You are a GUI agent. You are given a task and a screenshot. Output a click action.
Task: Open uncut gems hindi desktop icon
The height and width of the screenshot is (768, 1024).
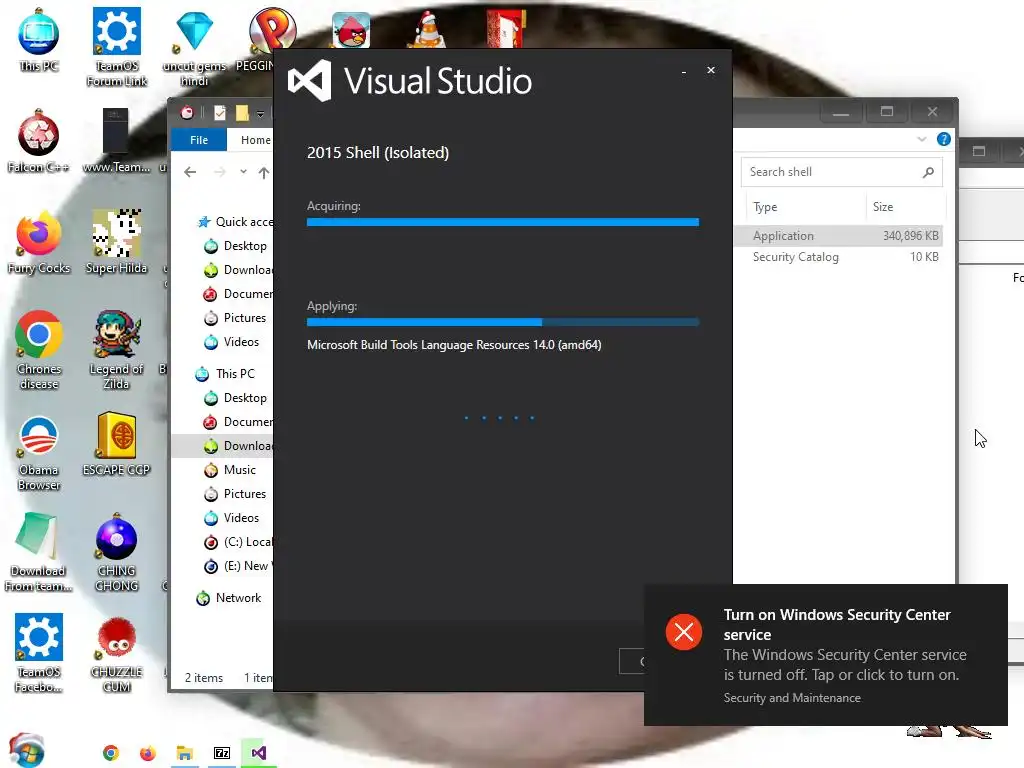coord(194,48)
